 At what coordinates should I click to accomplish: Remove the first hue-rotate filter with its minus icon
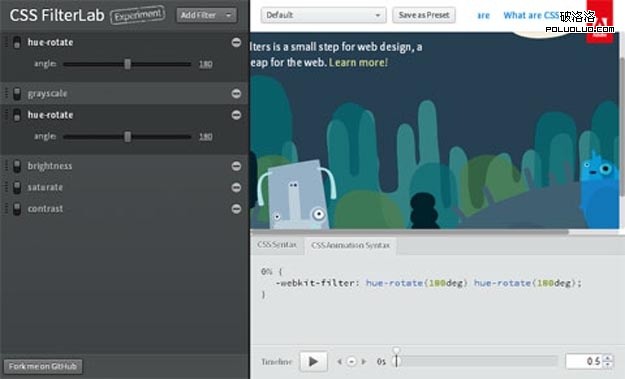coord(236,42)
